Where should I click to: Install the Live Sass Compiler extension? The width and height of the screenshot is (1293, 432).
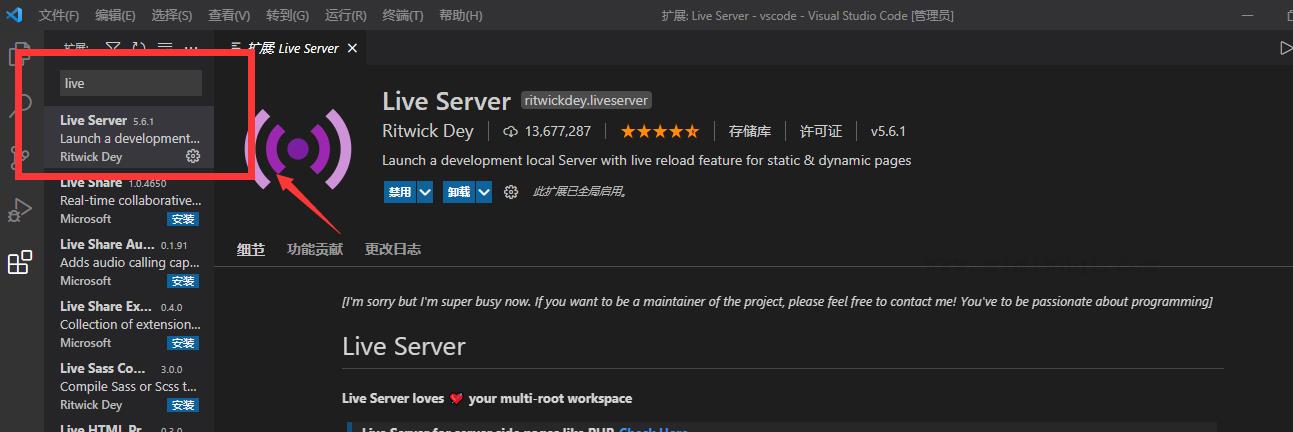183,405
